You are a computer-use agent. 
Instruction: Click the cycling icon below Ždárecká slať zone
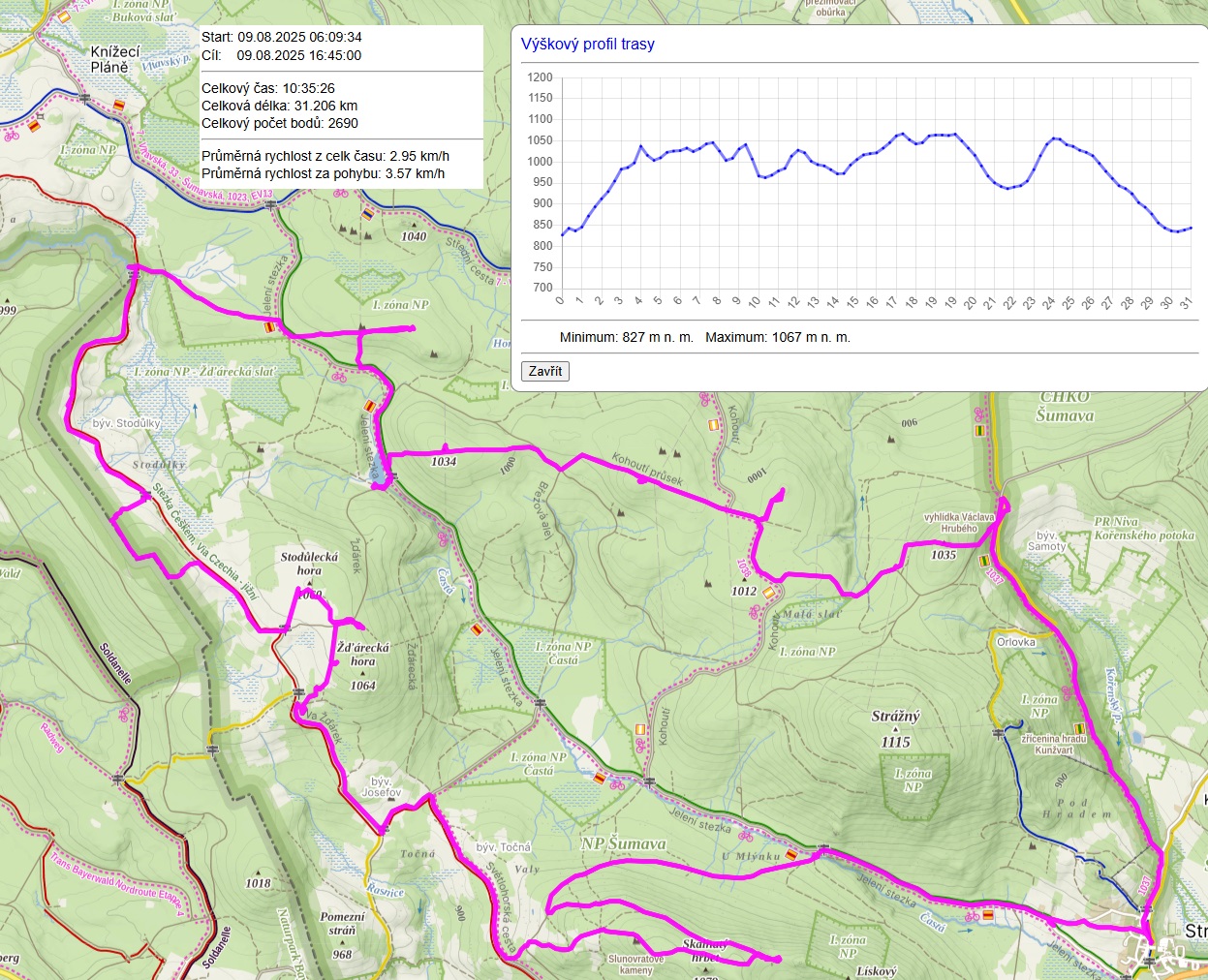(339, 375)
